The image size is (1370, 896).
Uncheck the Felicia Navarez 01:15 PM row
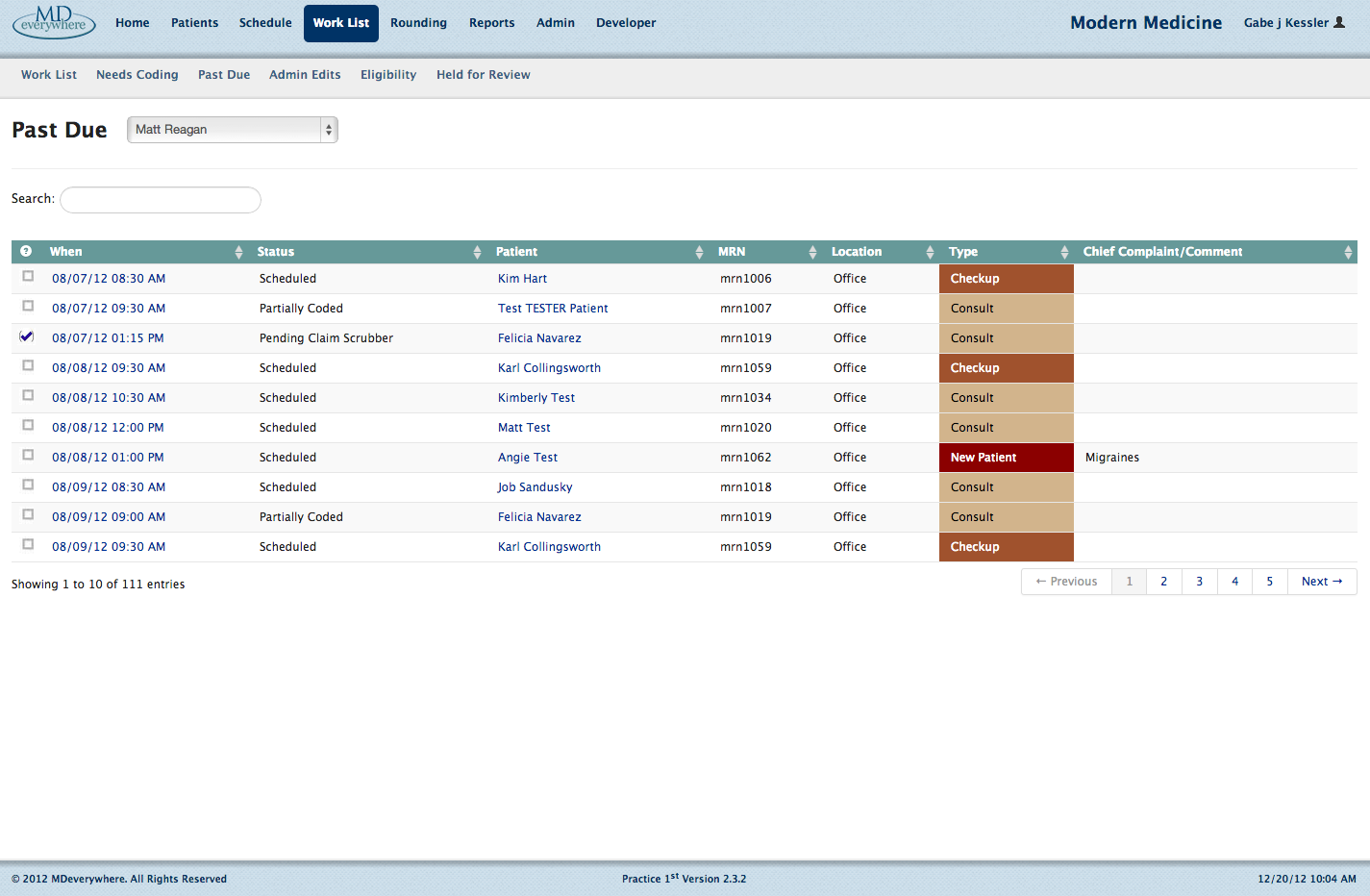pos(27,336)
